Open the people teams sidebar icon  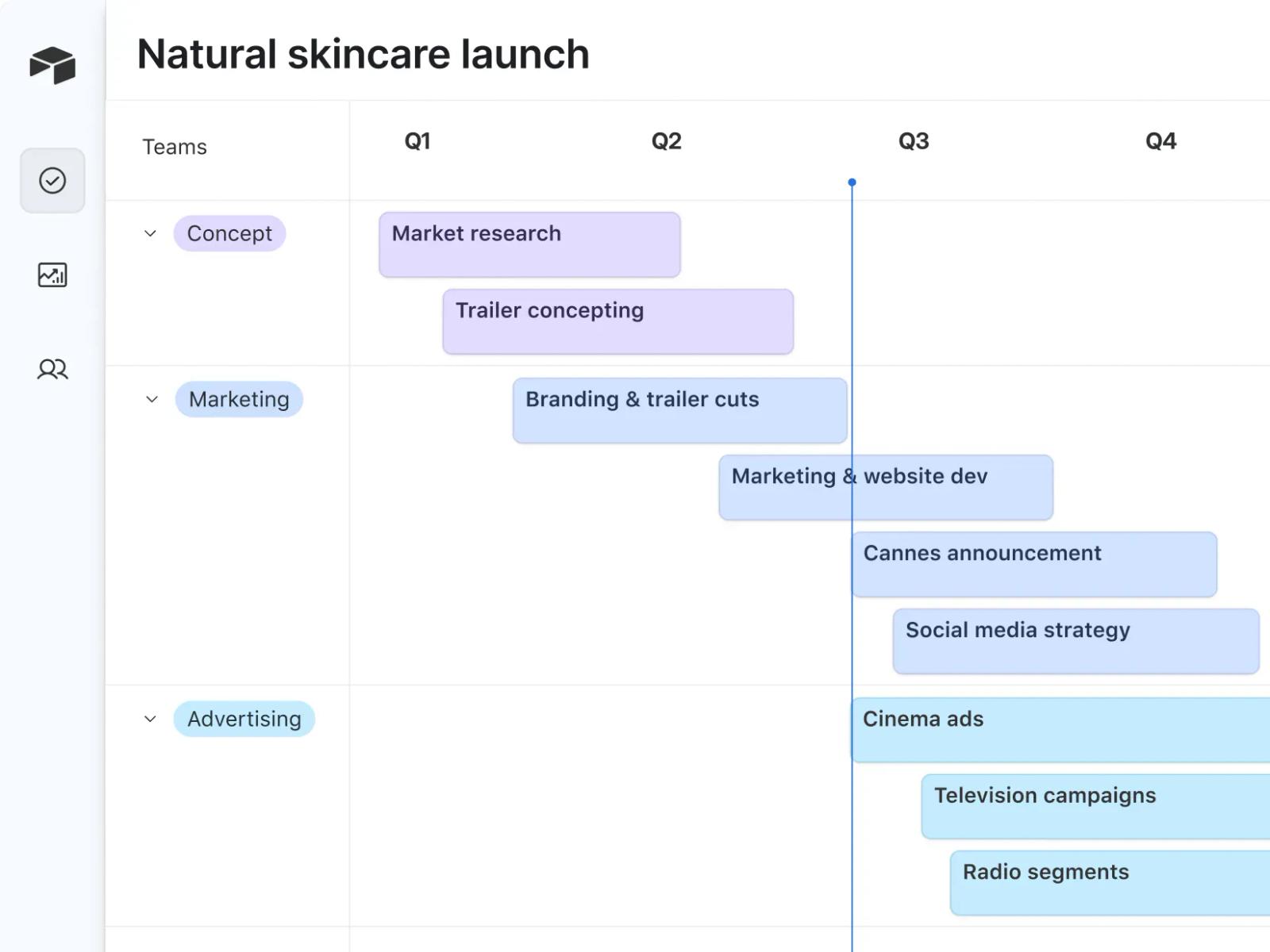point(52,369)
